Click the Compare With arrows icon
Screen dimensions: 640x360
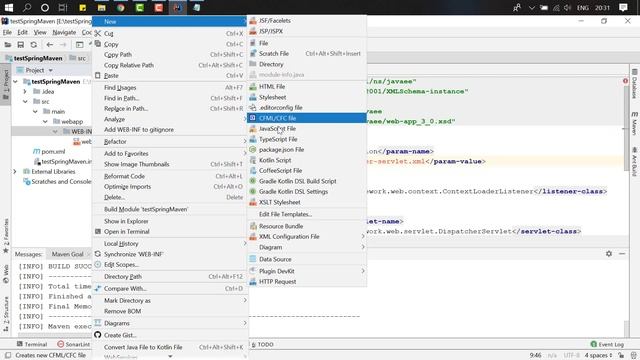(98, 289)
